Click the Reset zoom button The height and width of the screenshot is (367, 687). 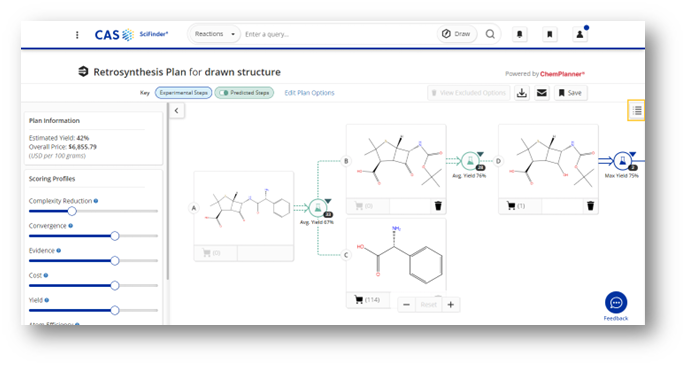click(428, 305)
